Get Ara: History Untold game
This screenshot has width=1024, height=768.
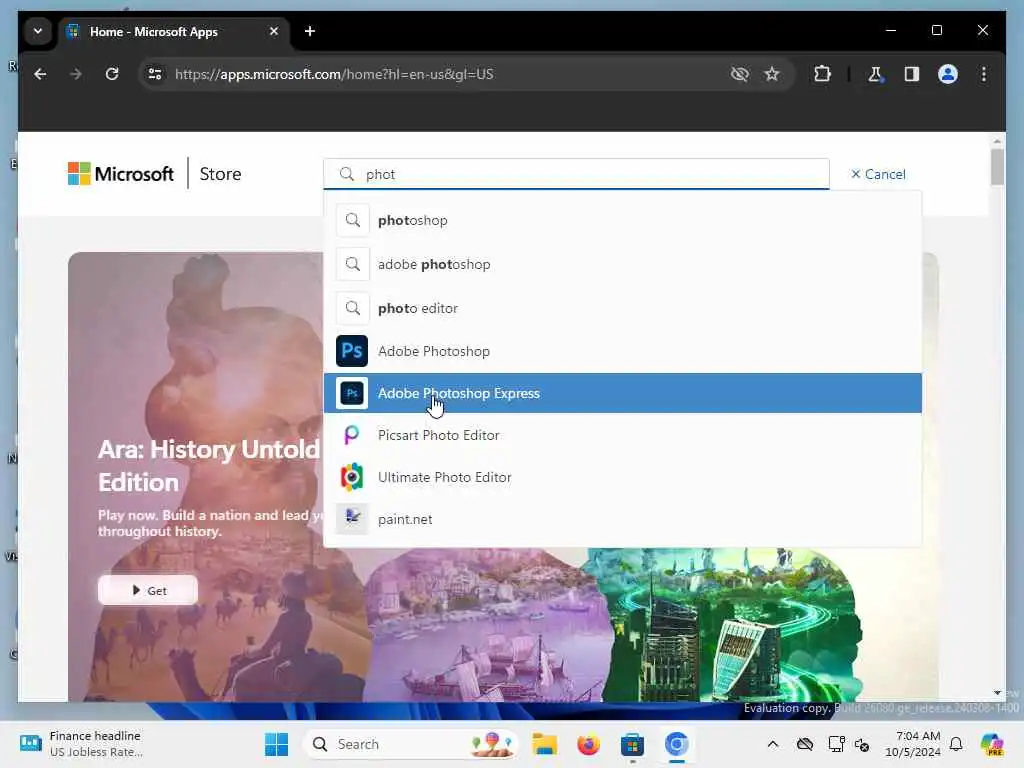click(148, 590)
